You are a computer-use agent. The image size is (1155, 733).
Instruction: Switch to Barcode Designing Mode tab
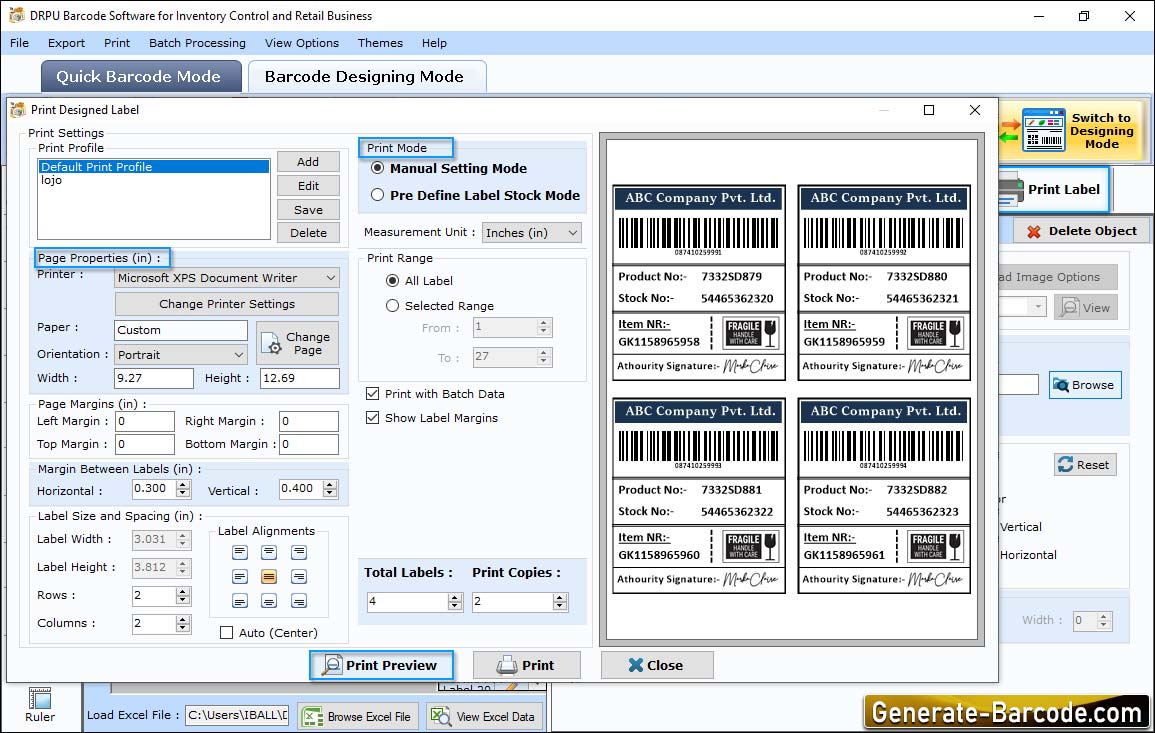tap(367, 77)
